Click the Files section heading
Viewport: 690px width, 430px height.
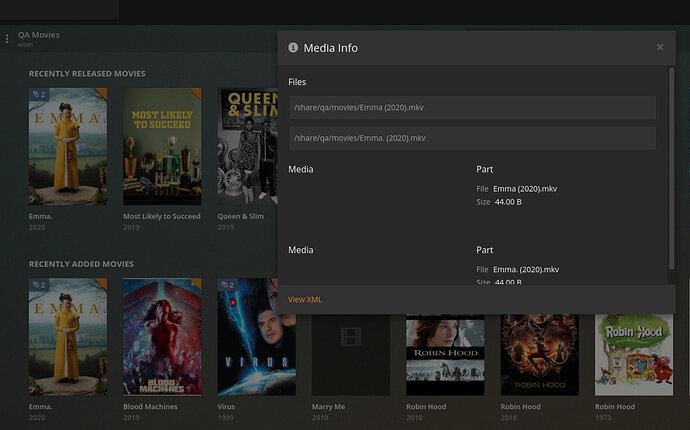297,82
